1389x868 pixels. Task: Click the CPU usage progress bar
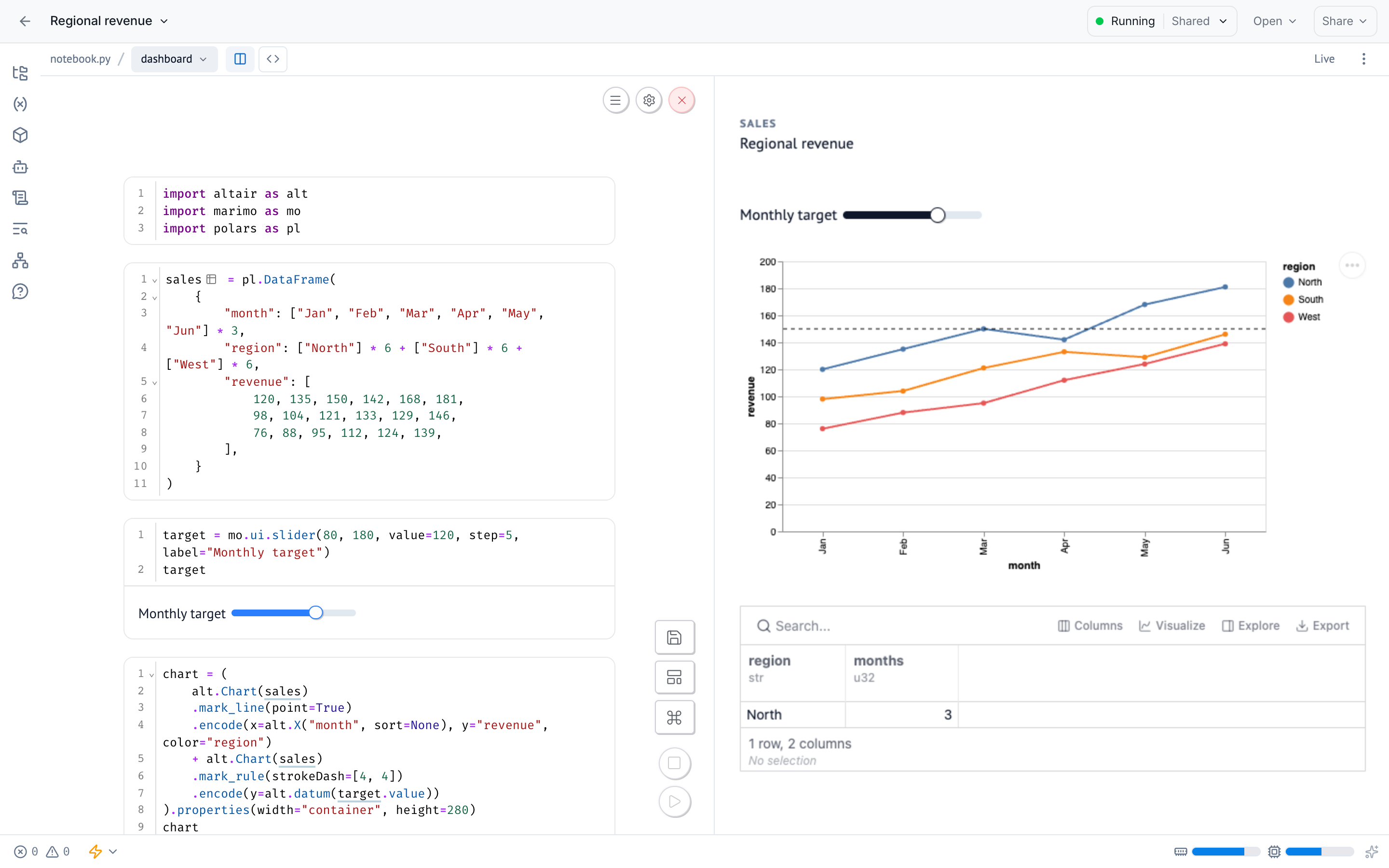1320,851
